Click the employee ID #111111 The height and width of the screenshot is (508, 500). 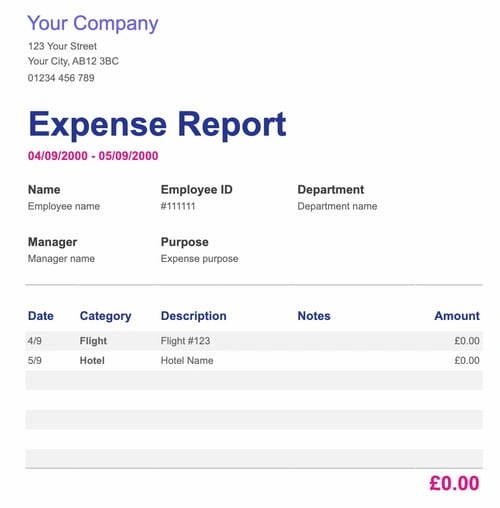[x=178, y=206]
